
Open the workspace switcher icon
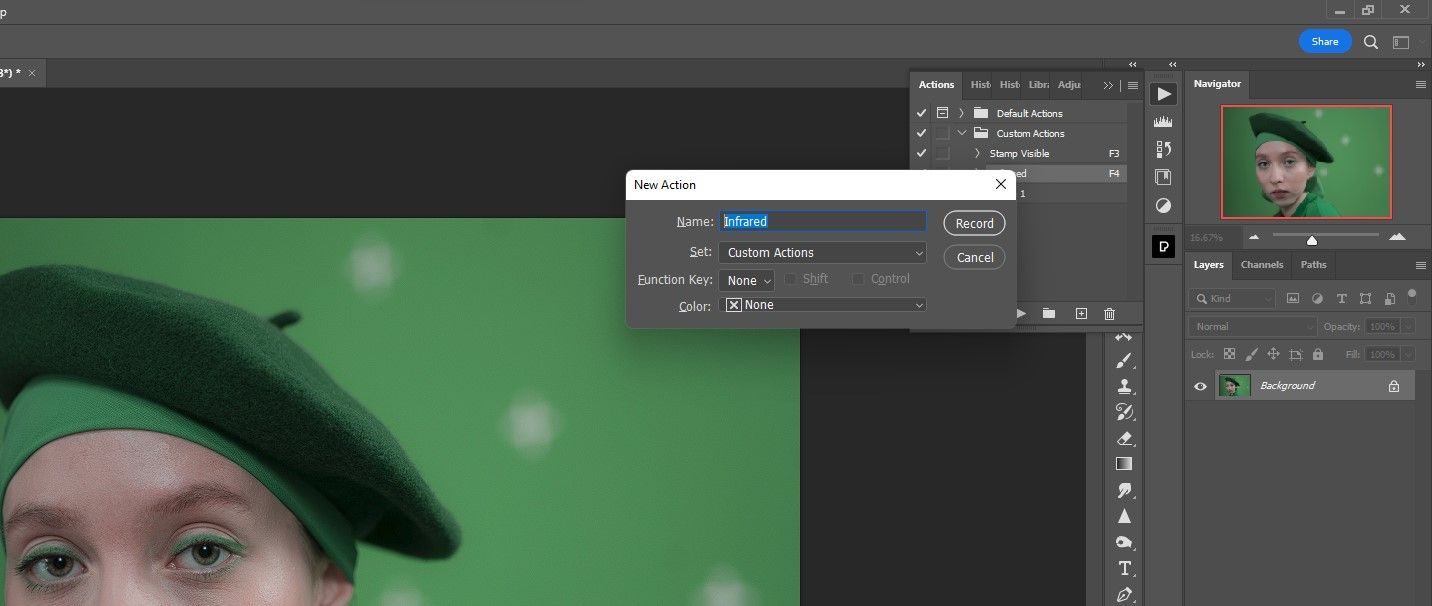[x=1401, y=42]
